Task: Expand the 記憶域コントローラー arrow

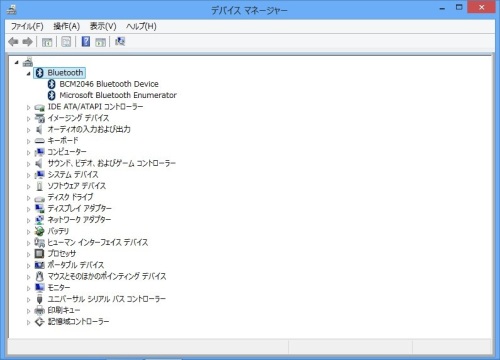Action: point(28,322)
